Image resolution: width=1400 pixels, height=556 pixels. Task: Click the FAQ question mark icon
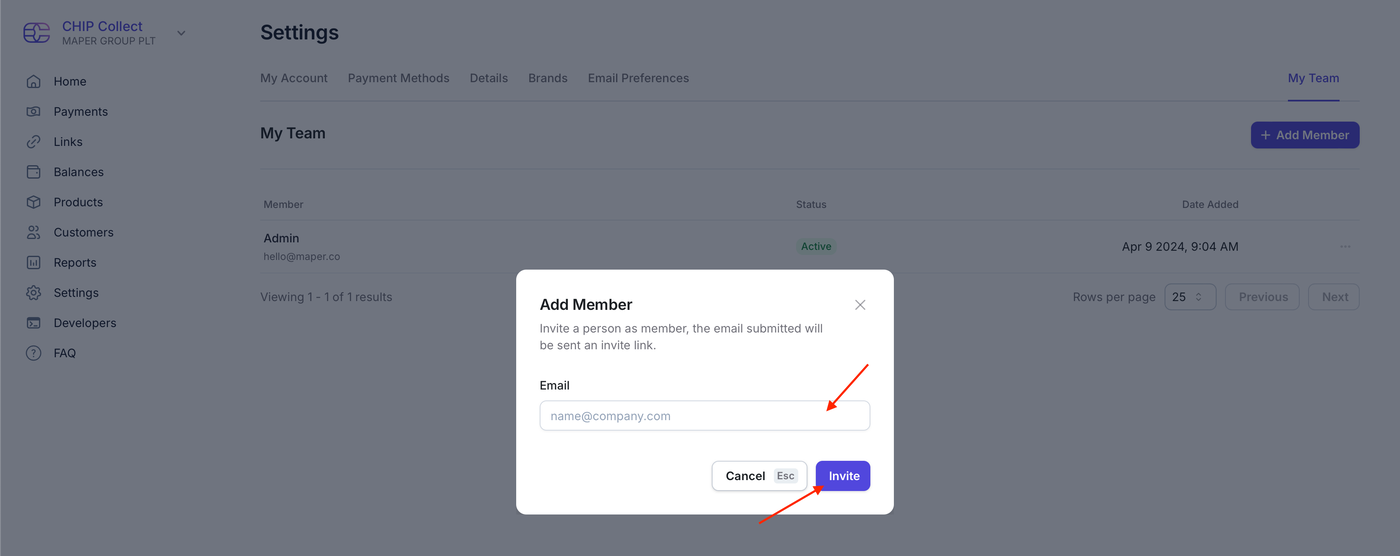tap(34, 353)
